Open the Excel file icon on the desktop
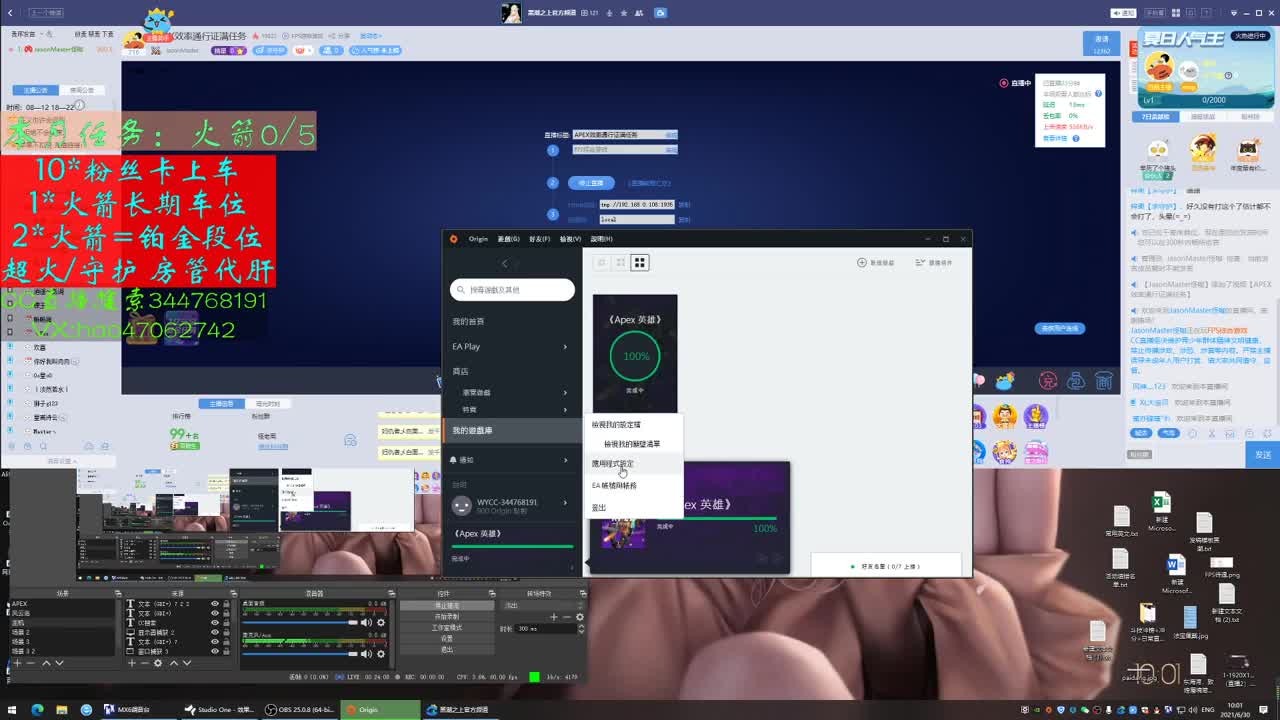This screenshot has height=720, width=1280. [x=1161, y=503]
